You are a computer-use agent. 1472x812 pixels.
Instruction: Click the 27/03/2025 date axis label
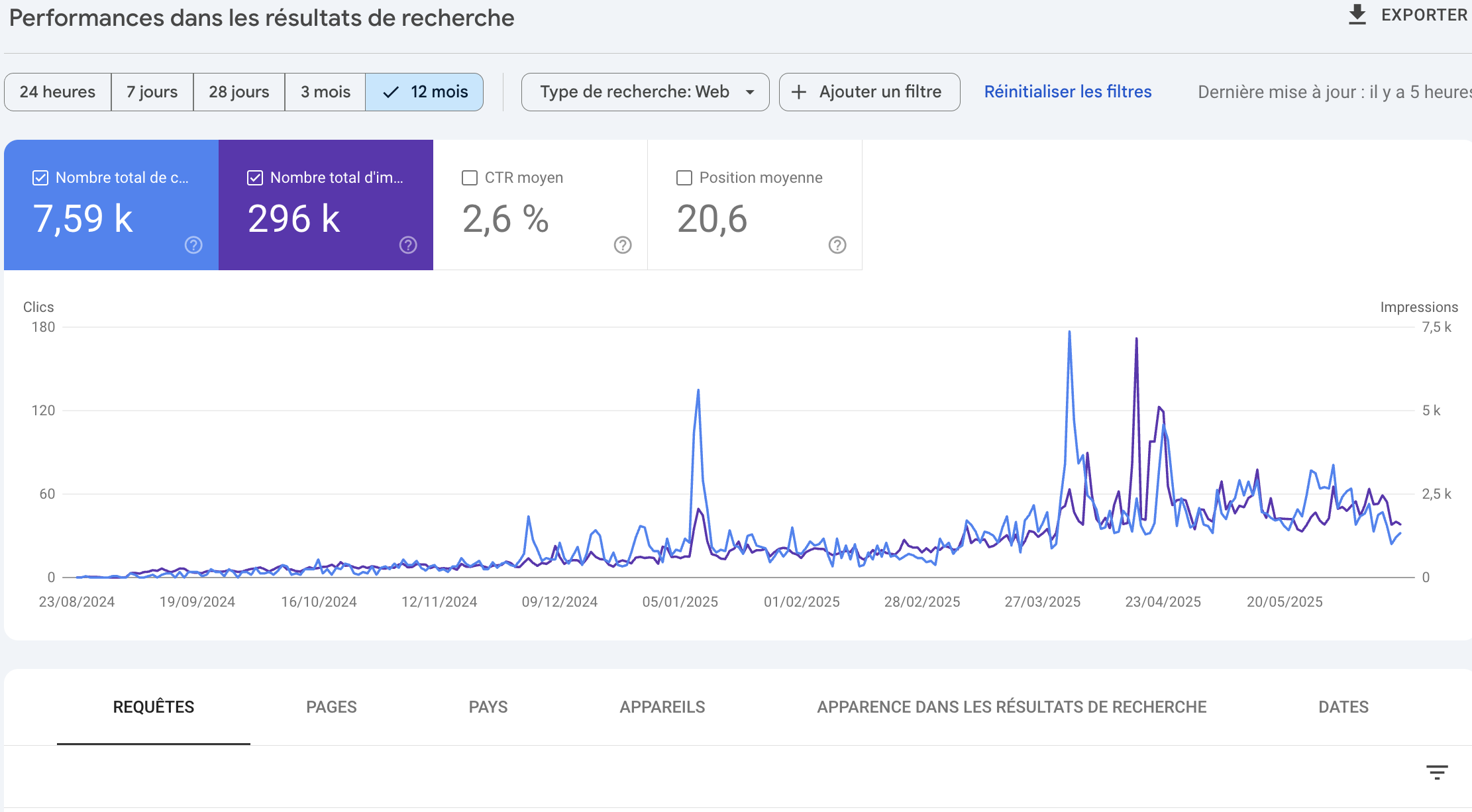point(1043,602)
